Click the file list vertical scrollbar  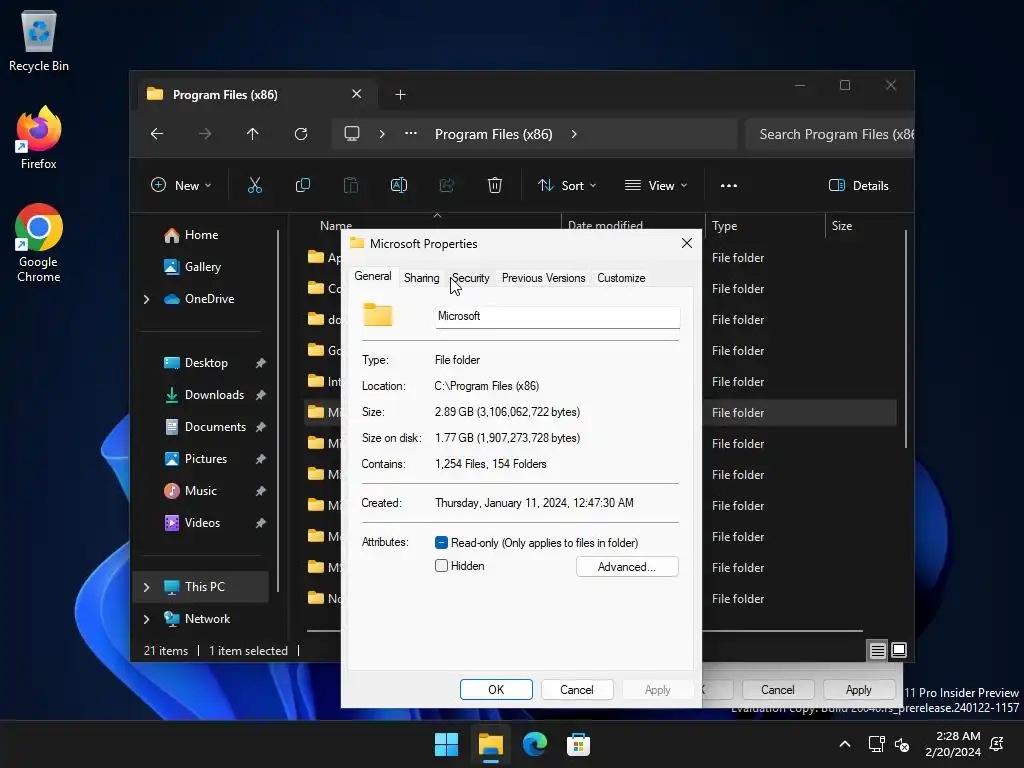905,339
